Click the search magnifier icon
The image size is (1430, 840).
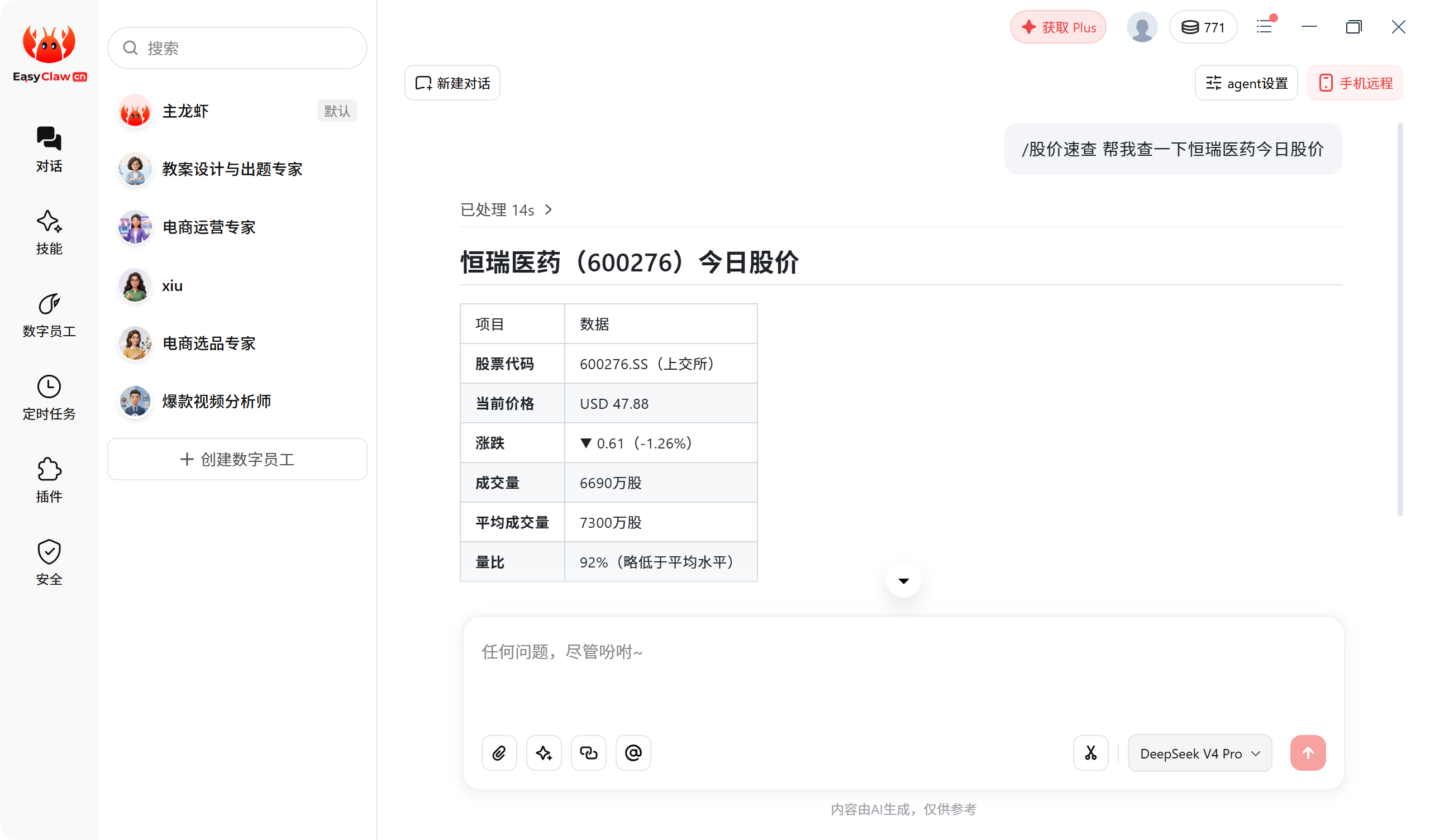point(131,47)
